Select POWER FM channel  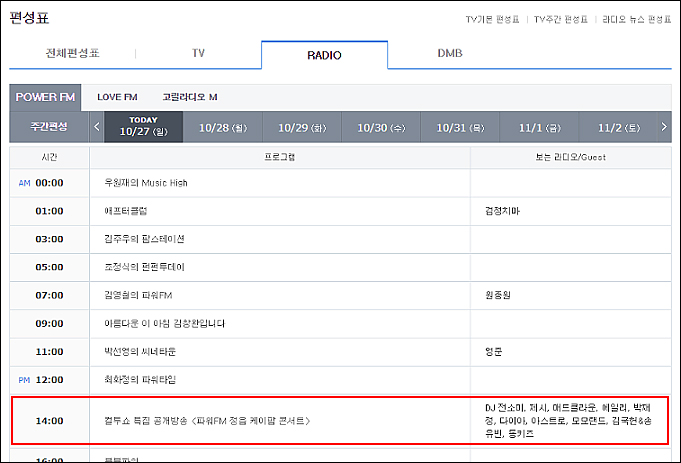coord(45,97)
